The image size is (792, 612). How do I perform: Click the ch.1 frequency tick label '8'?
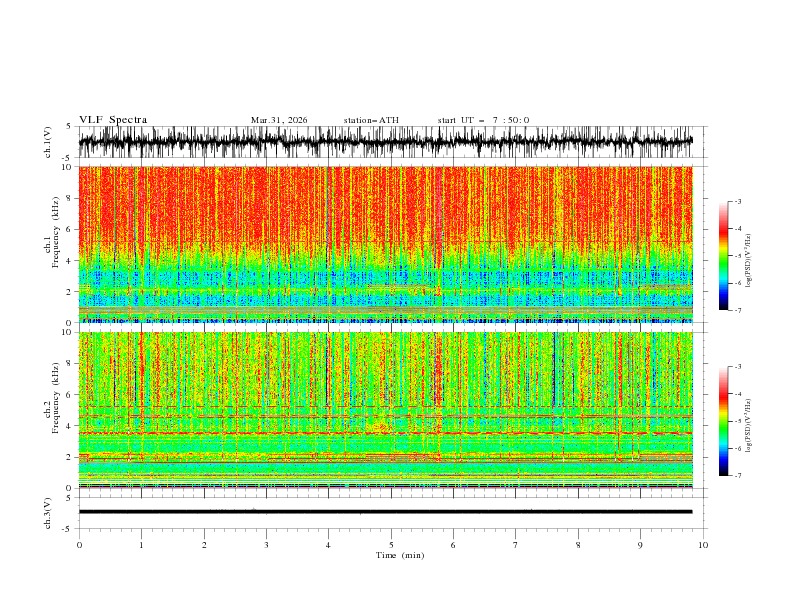coord(70,198)
